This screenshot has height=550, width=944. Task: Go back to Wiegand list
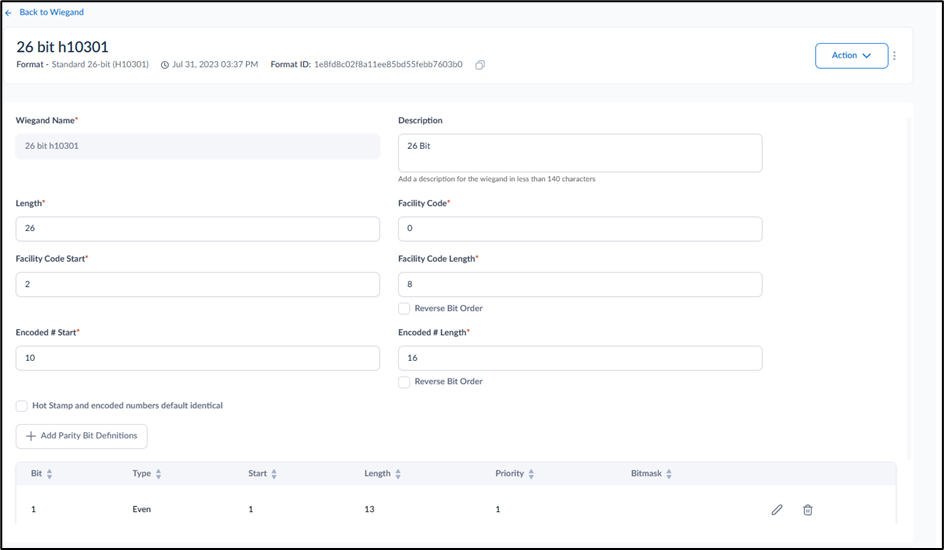51,12
